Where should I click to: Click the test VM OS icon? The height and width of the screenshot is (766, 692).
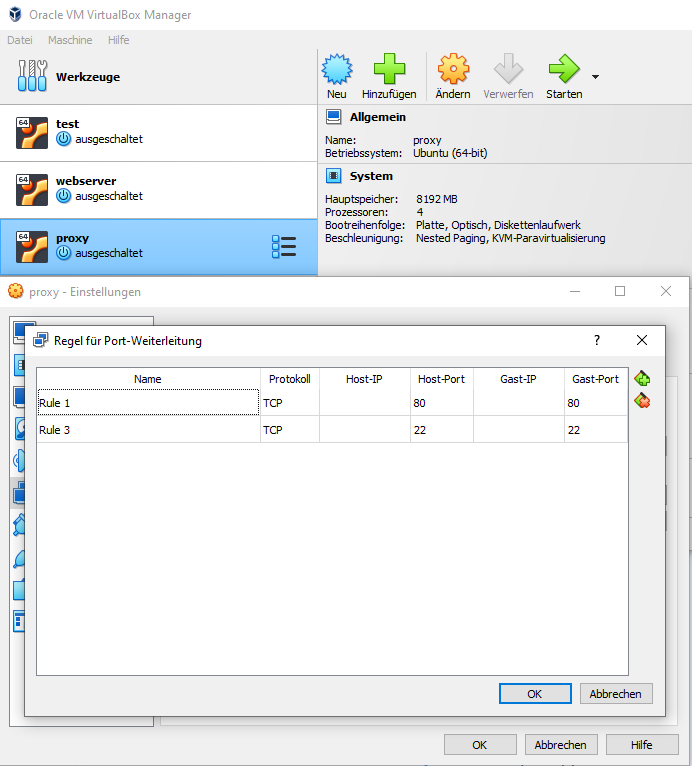(32, 133)
